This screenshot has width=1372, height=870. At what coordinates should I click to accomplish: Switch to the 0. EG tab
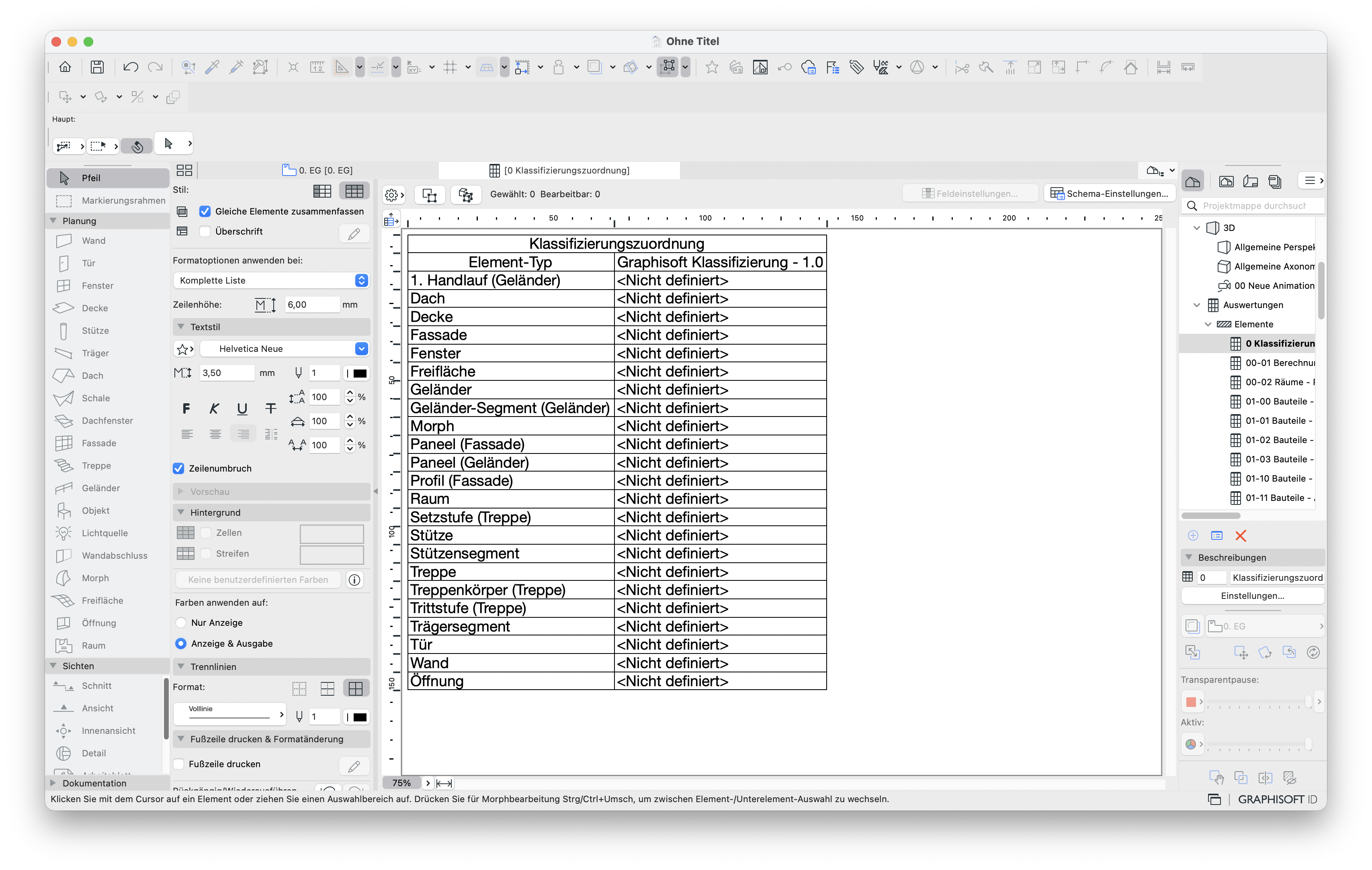pos(318,170)
